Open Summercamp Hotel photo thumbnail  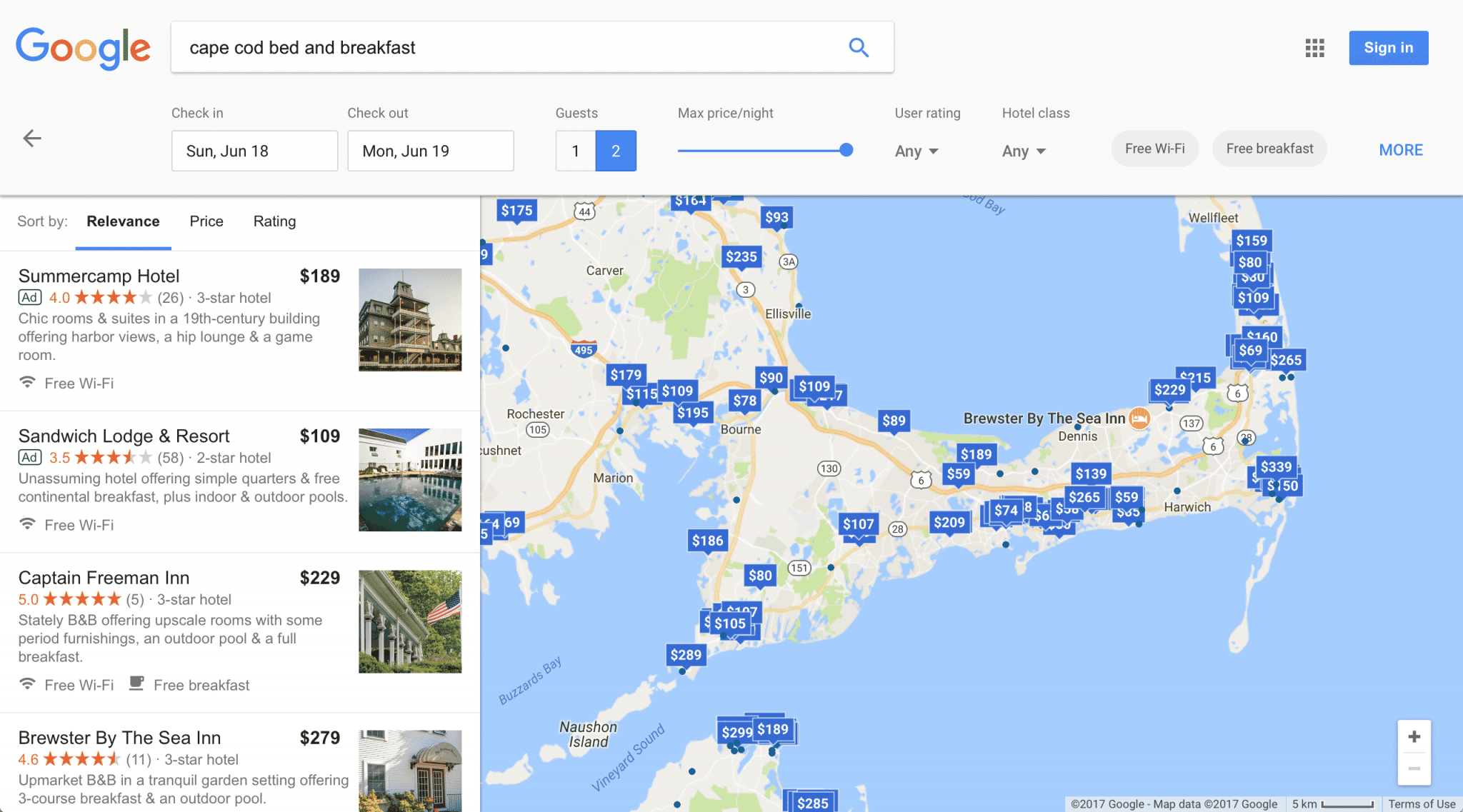tap(410, 319)
